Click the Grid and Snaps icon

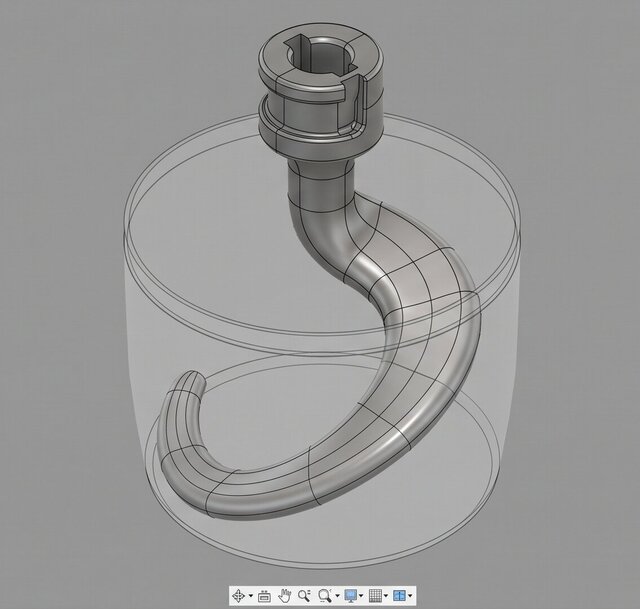(375, 596)
